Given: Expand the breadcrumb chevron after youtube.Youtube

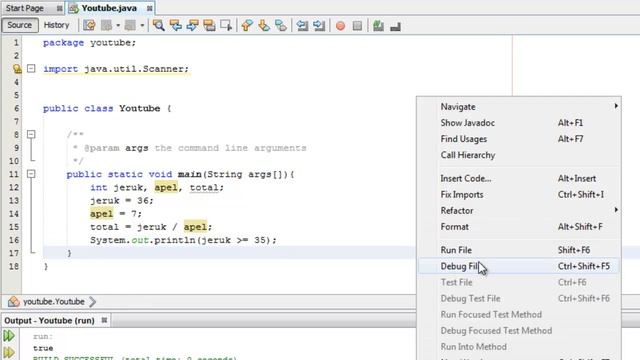Looking at the screenshot, I should click(x=93, y=302).
